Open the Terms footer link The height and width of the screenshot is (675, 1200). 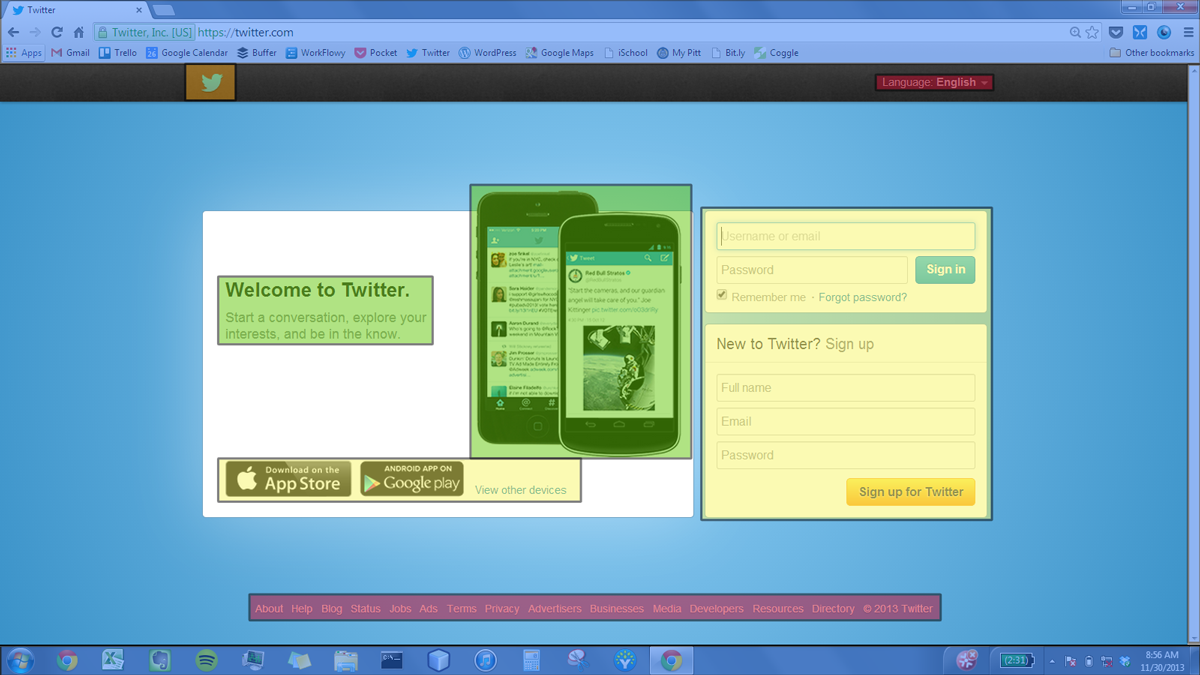point(462,608)
